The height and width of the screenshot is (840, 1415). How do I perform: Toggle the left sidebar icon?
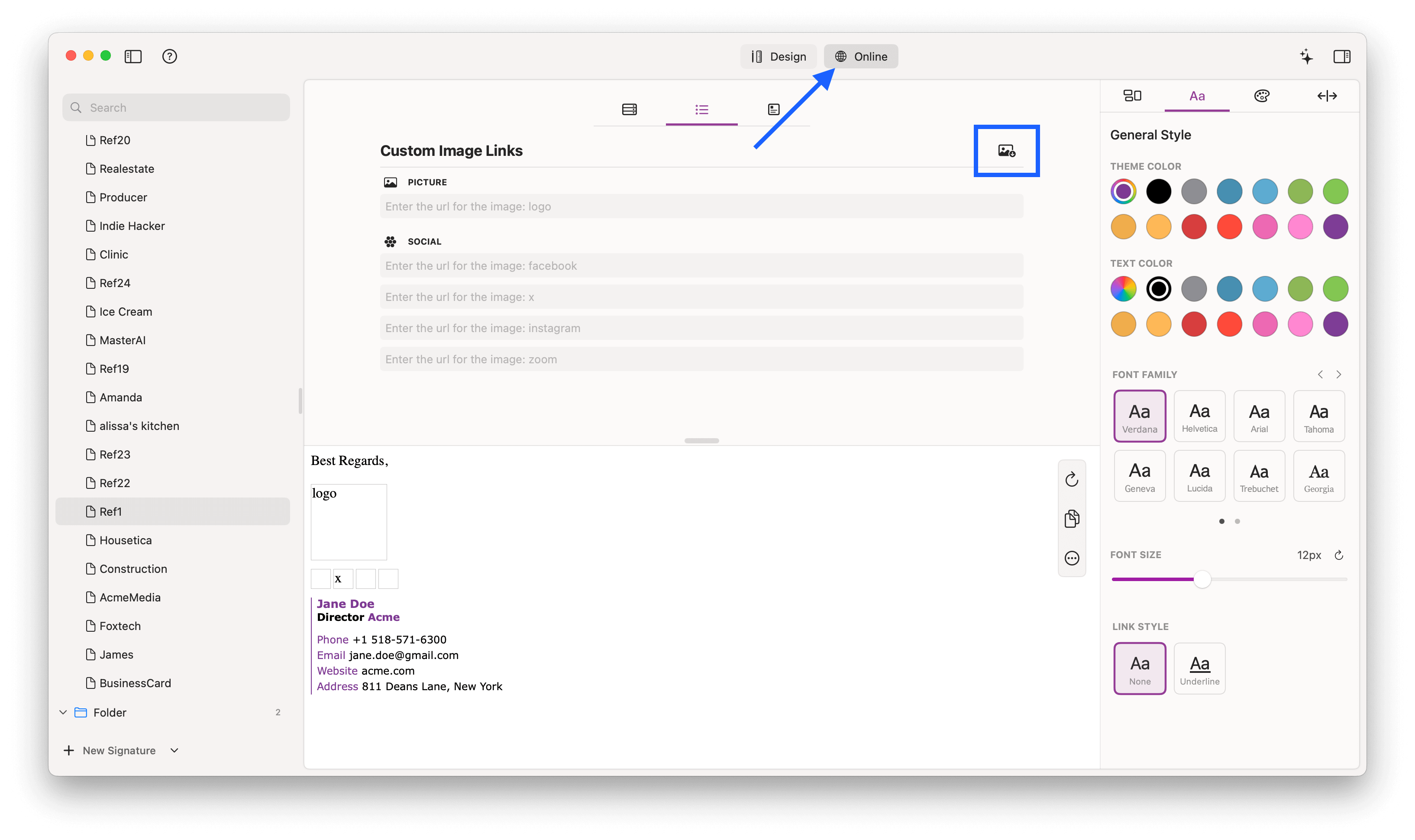(133, 56)
